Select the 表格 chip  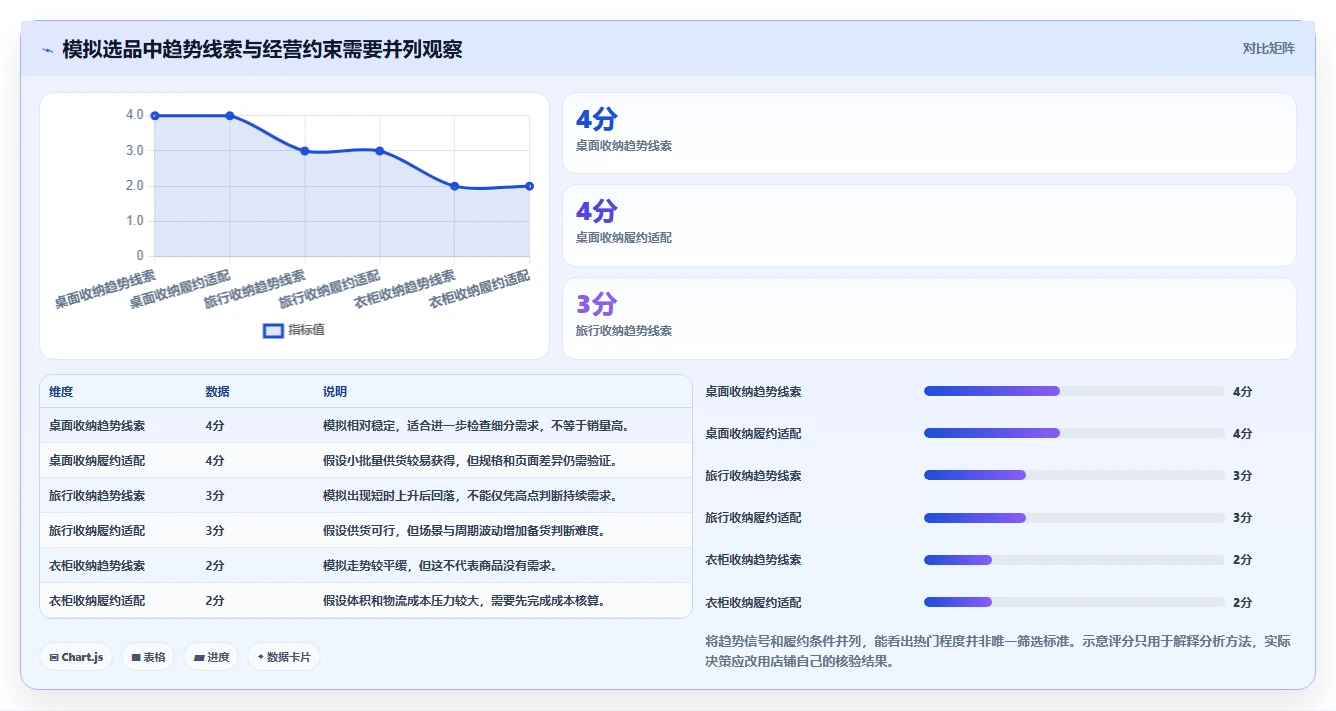tap(148, 657)
